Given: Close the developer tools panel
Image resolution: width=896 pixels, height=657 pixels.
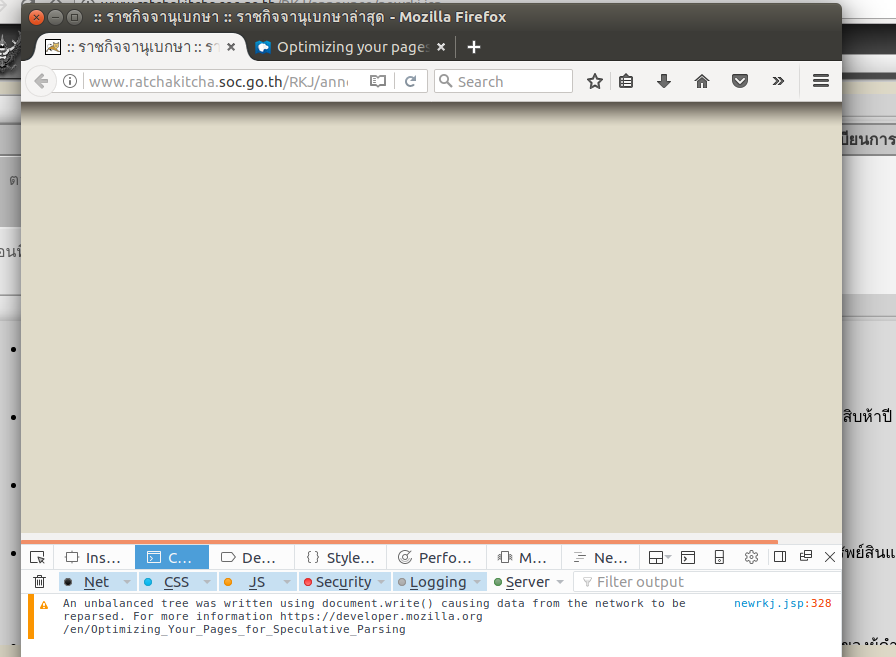Looking at the screenshot, I should click(830, 557).
